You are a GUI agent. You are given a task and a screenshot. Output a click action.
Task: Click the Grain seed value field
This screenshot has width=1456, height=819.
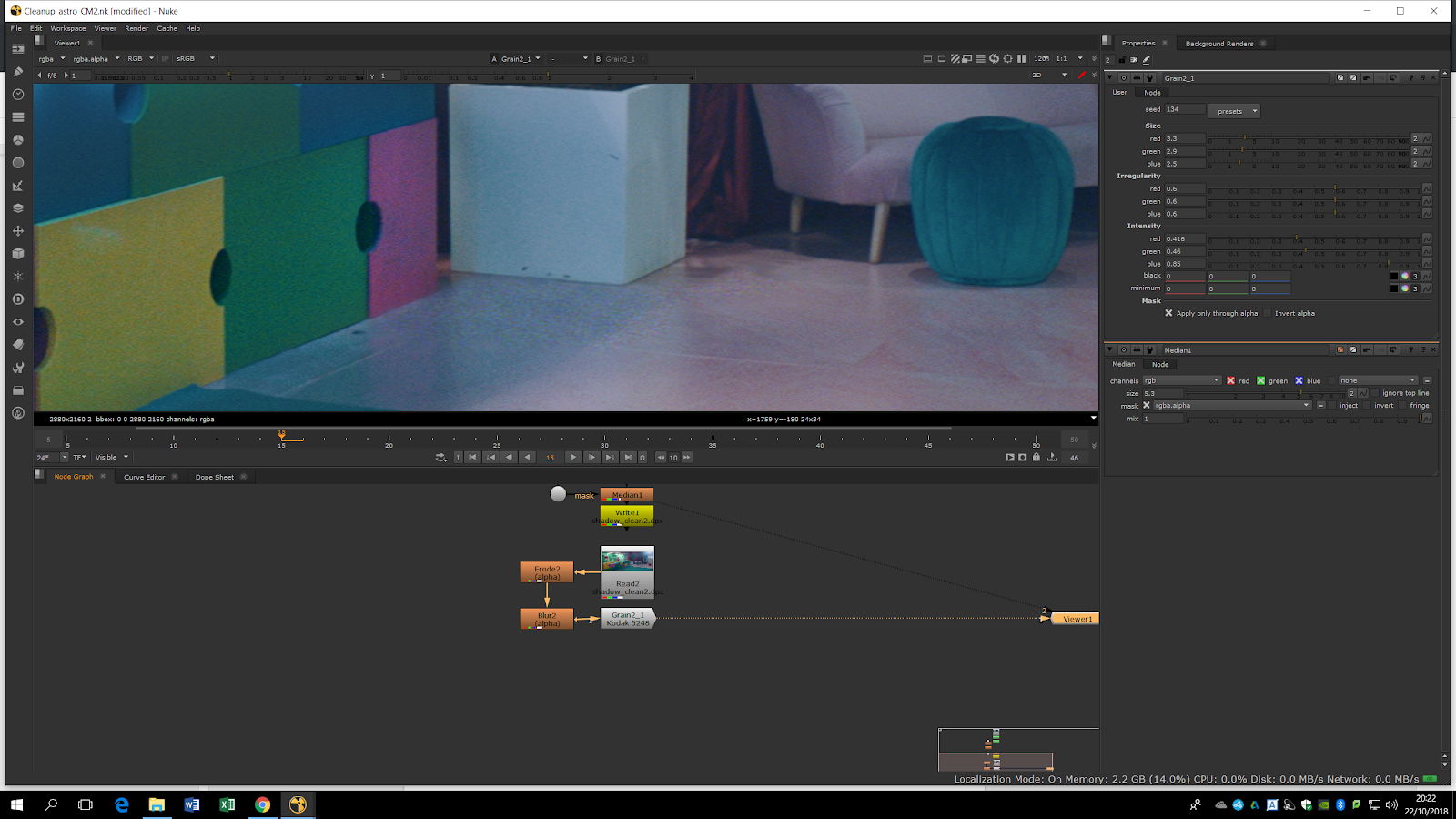tap(1184, 109)
